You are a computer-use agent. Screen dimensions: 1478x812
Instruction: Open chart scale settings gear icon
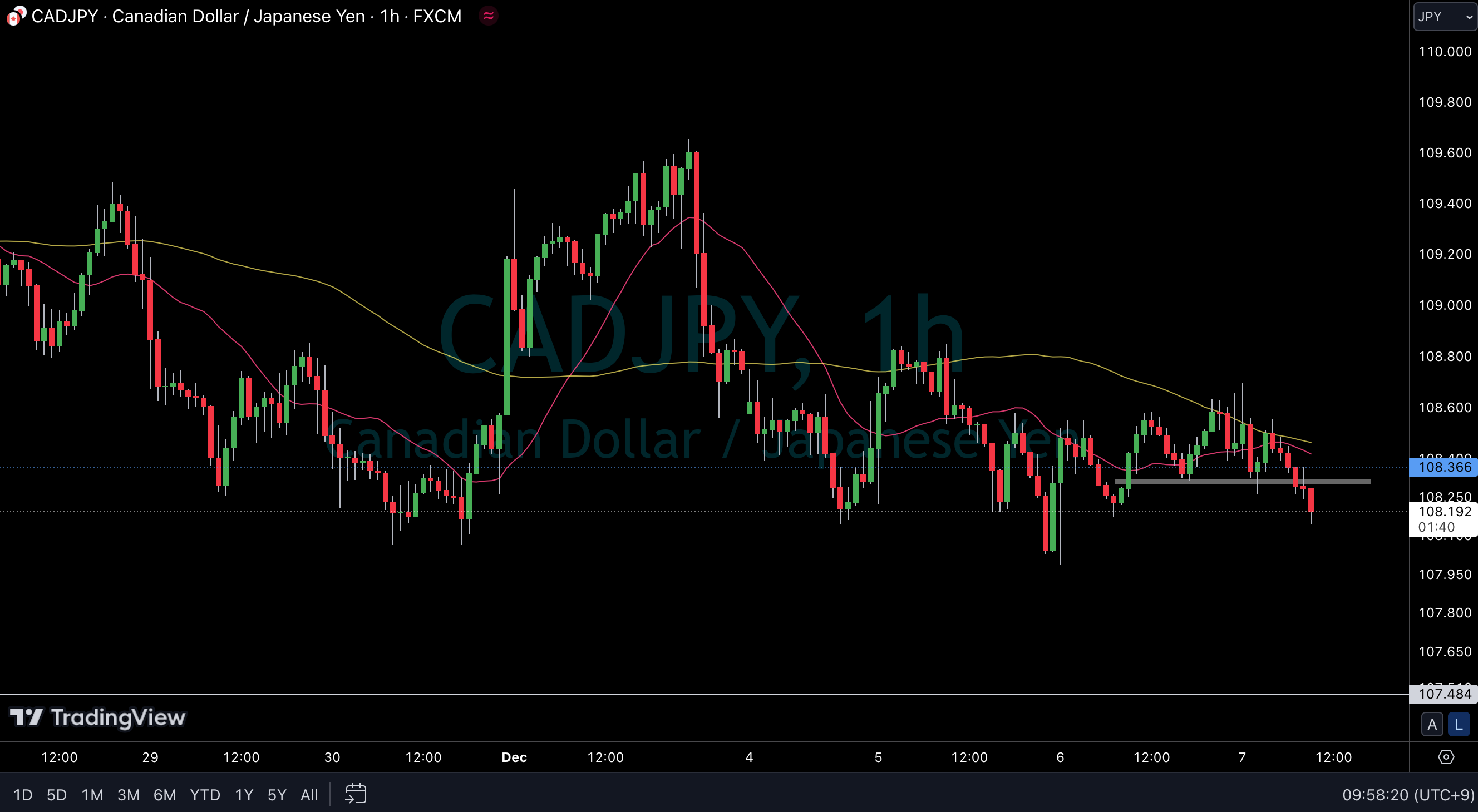pos(1445,757)
